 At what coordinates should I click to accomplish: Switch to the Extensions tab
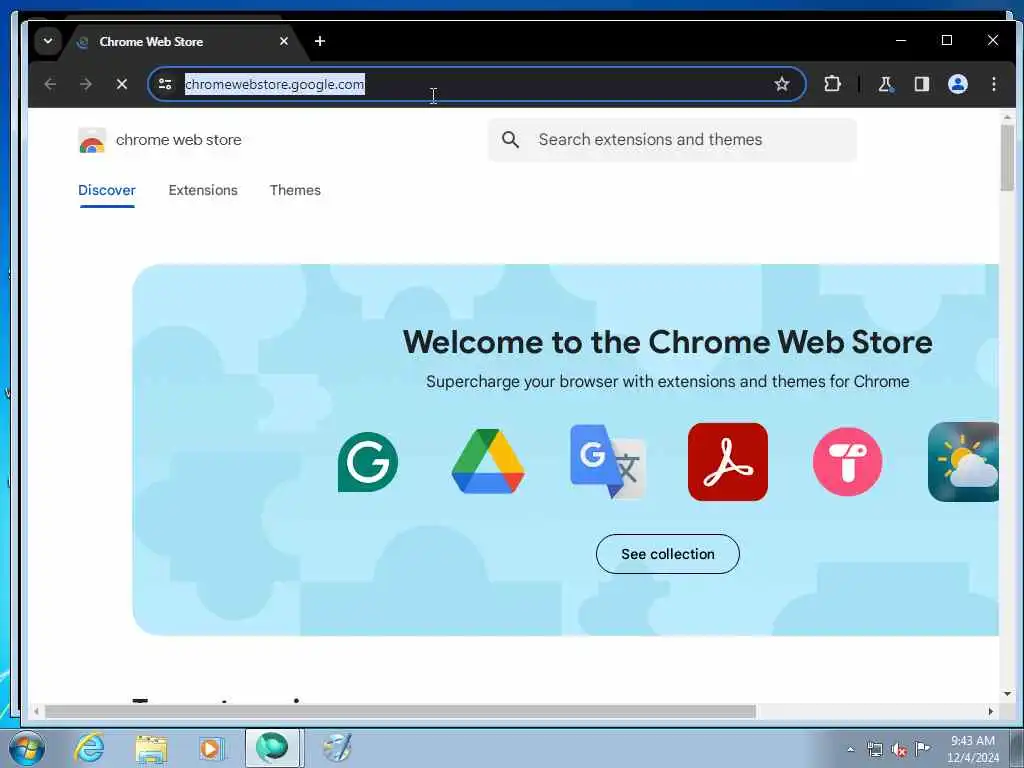click(x=203, y=190)
